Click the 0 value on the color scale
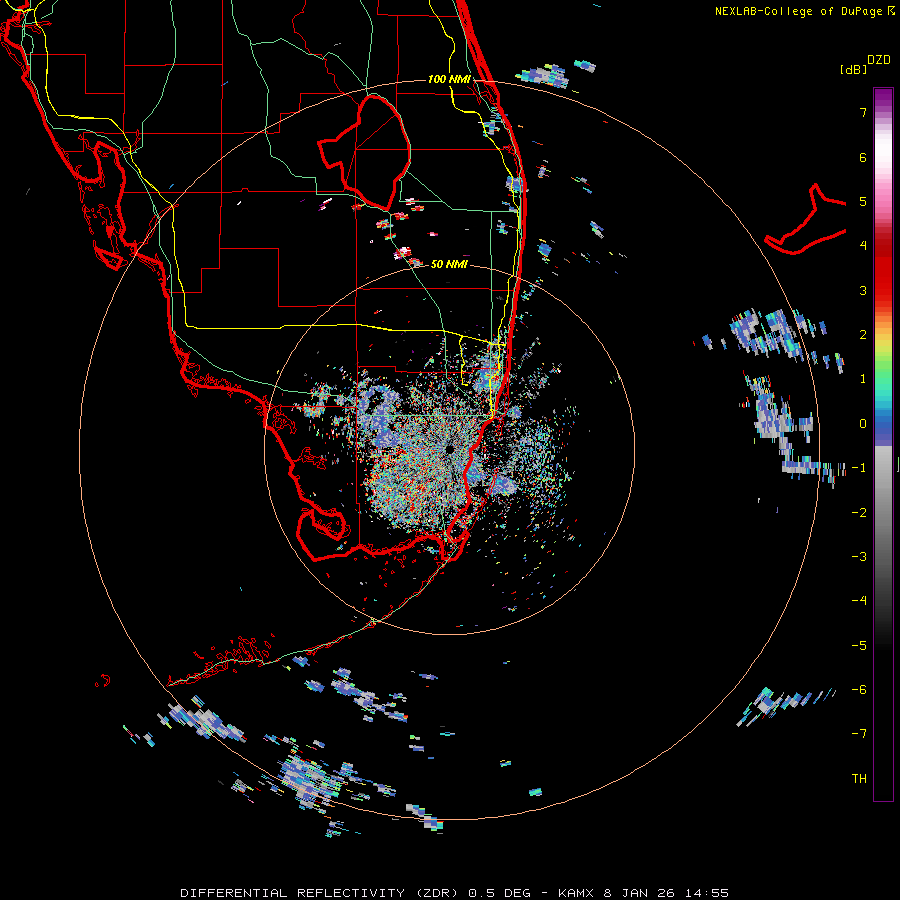This screenshot has height=900, width=900. (x=863, y=424)
